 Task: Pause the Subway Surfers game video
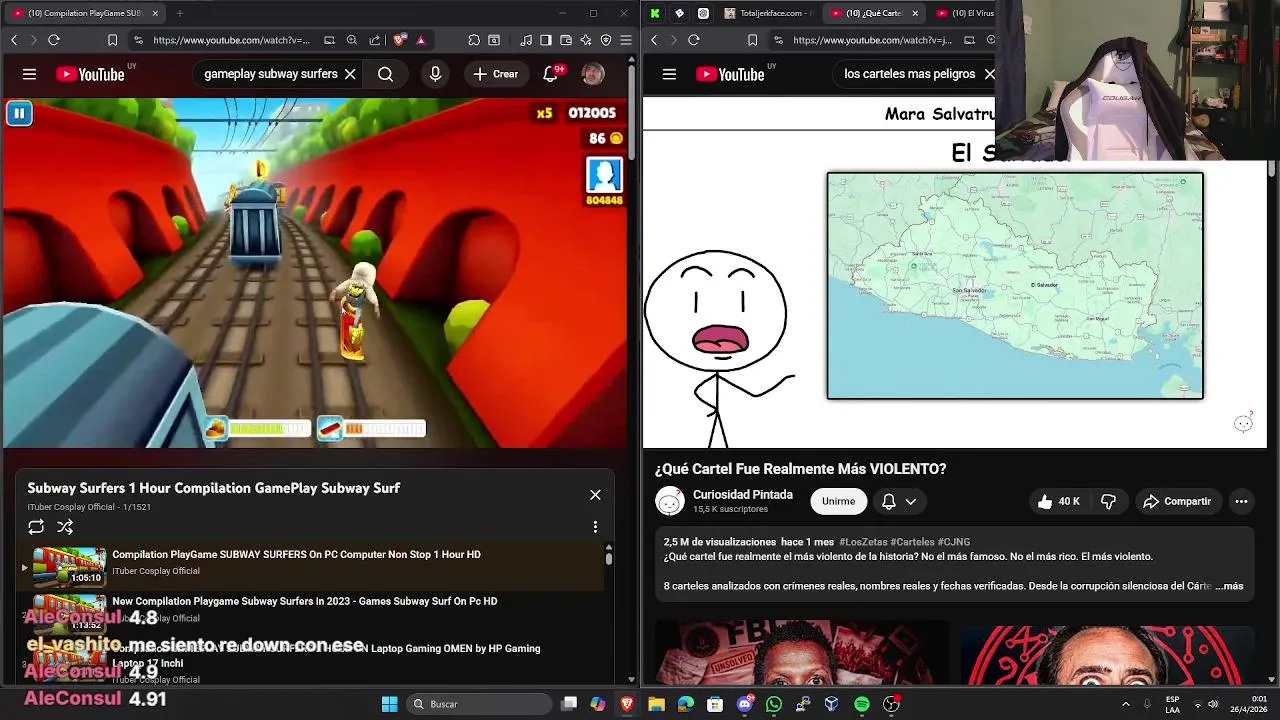[19, 113]
